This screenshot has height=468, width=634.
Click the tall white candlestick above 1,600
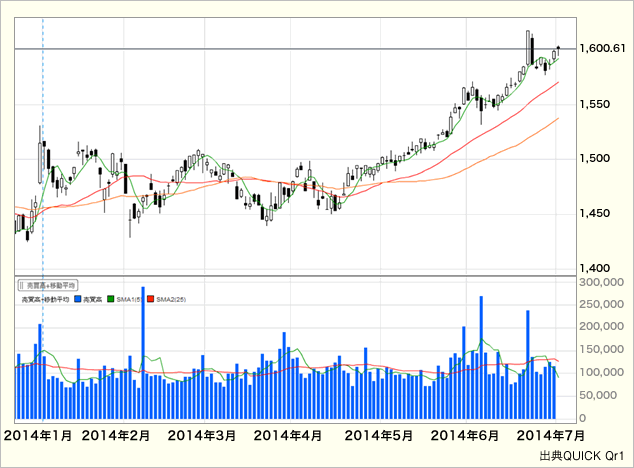pyautogui.click(x=528, y=45)
